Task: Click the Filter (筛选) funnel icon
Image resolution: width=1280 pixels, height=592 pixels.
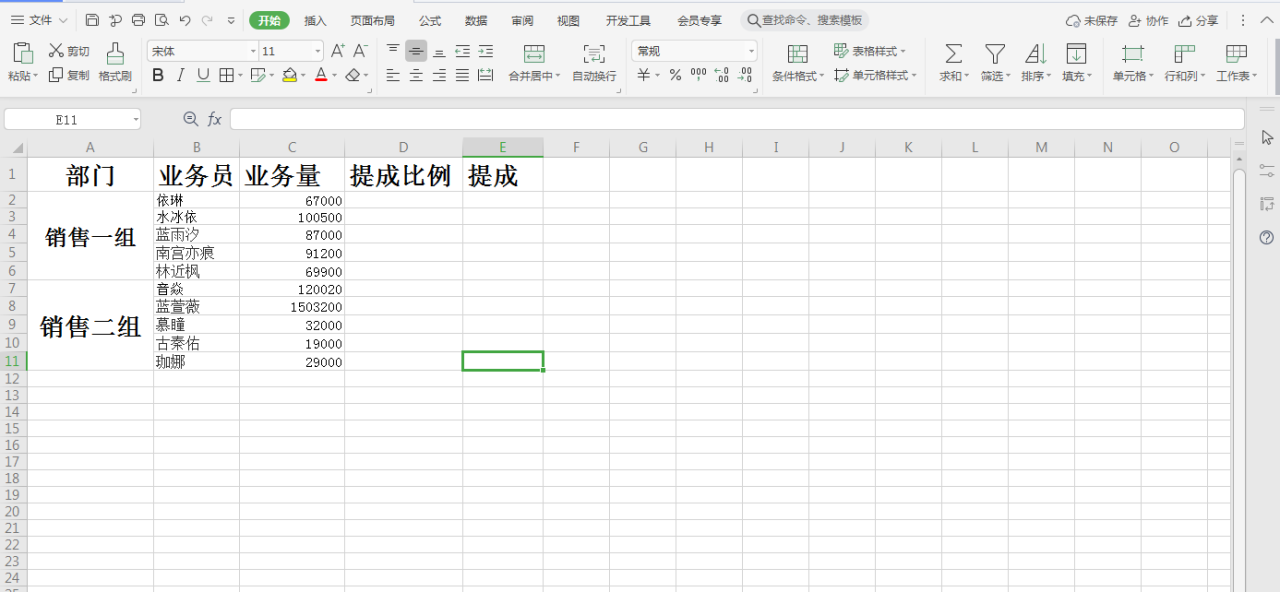Action: 994,54
